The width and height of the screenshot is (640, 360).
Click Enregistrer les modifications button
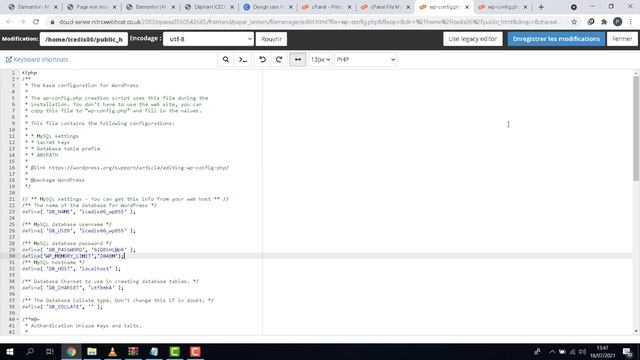[556, 39]
